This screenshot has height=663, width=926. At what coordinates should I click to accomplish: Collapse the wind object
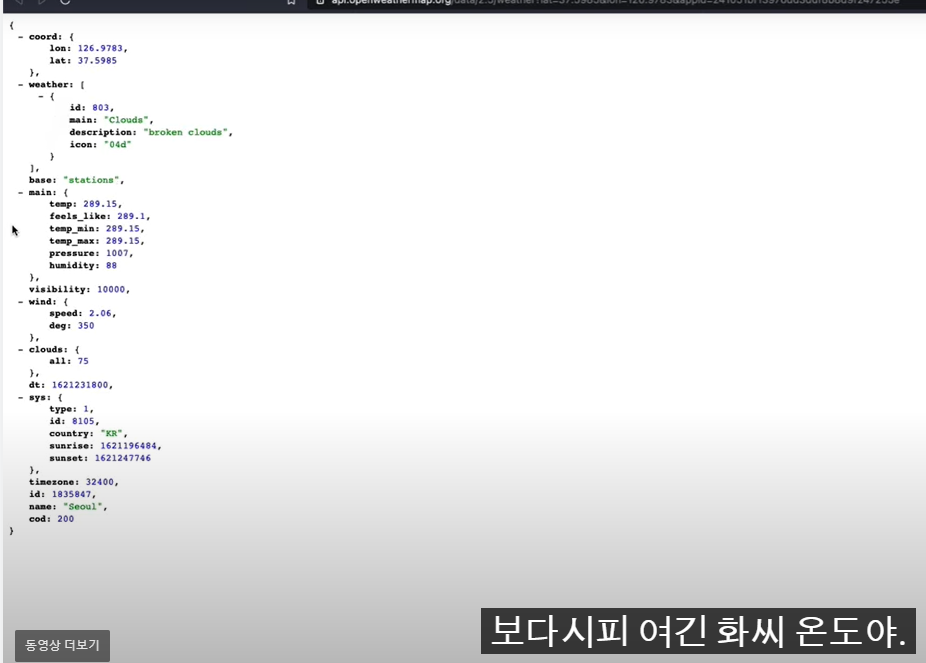(x=21, y=302)
